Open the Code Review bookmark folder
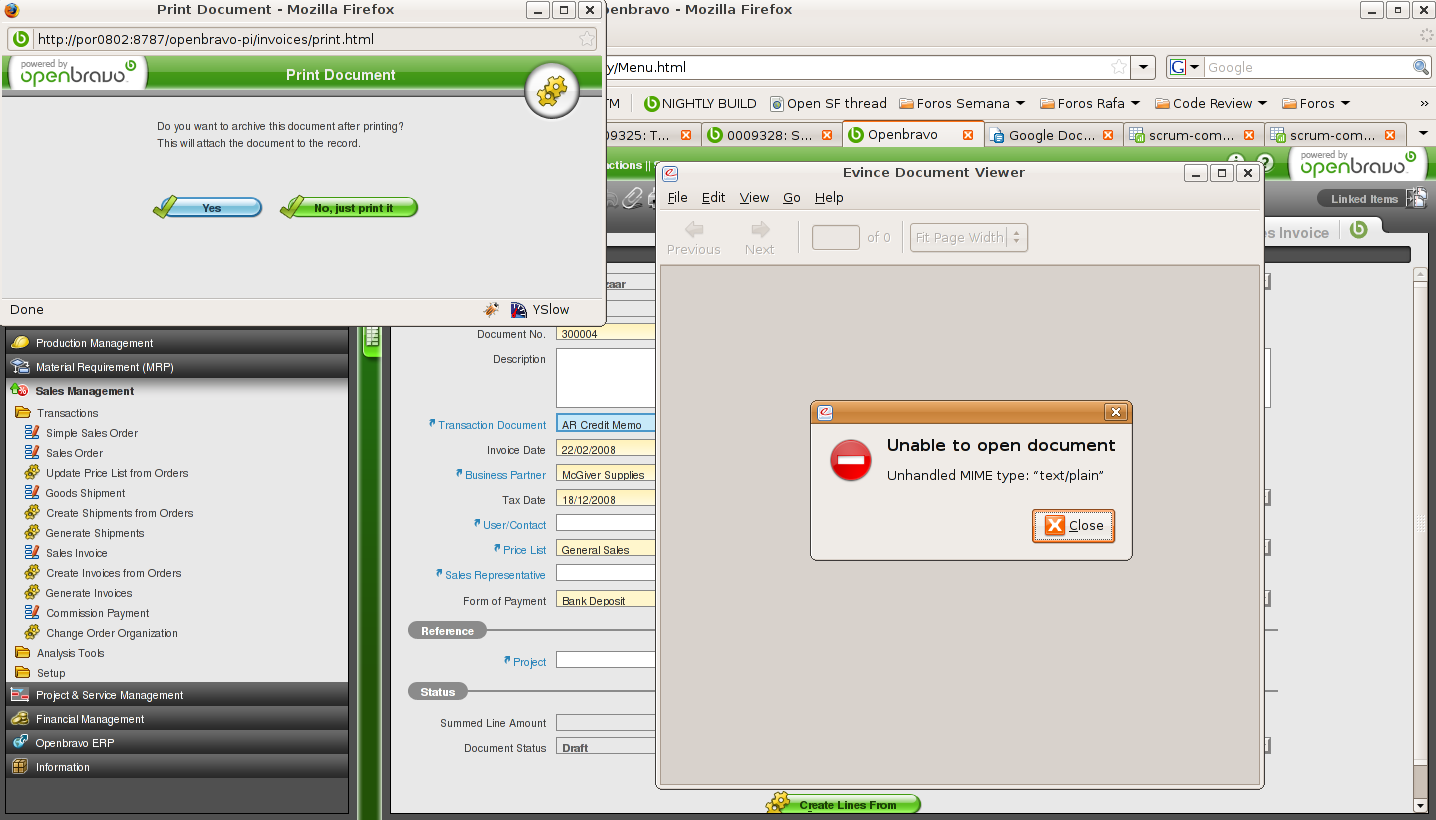 point(1210,103)
